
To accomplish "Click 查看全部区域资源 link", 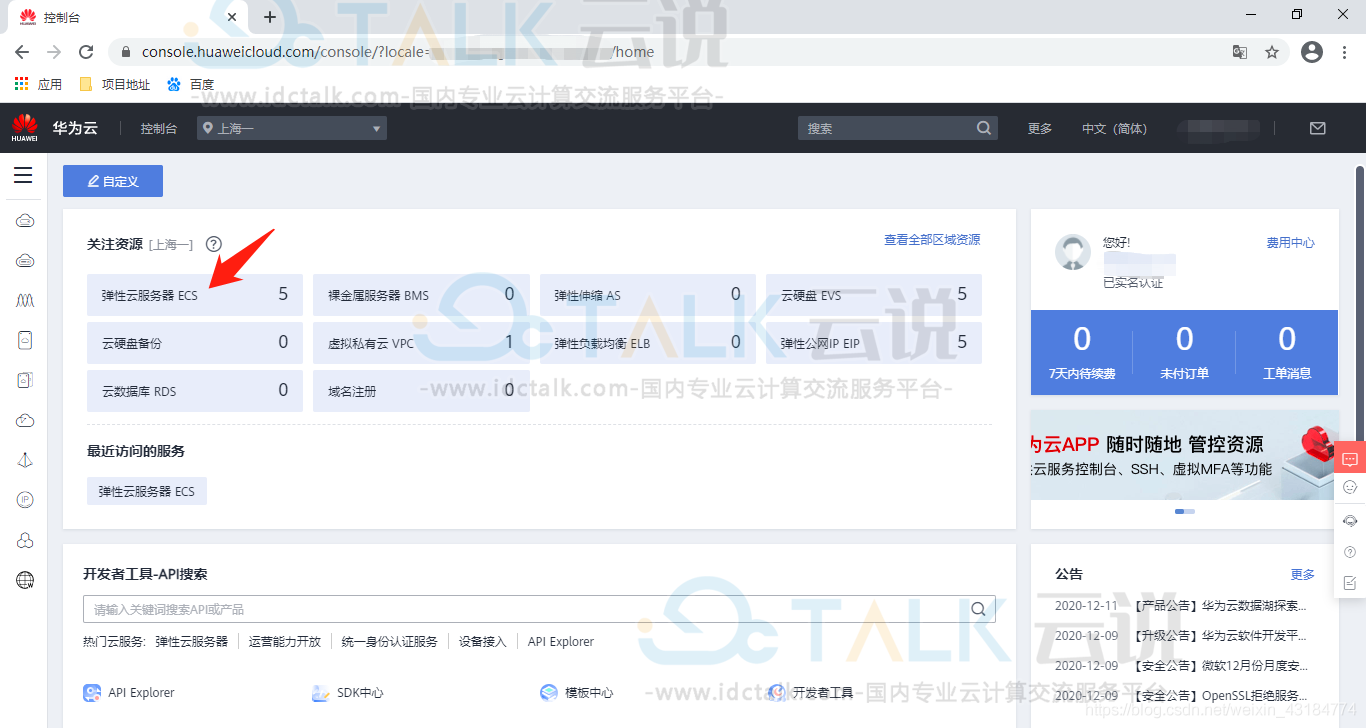I will pyautogui.click(x=932, y=240).
